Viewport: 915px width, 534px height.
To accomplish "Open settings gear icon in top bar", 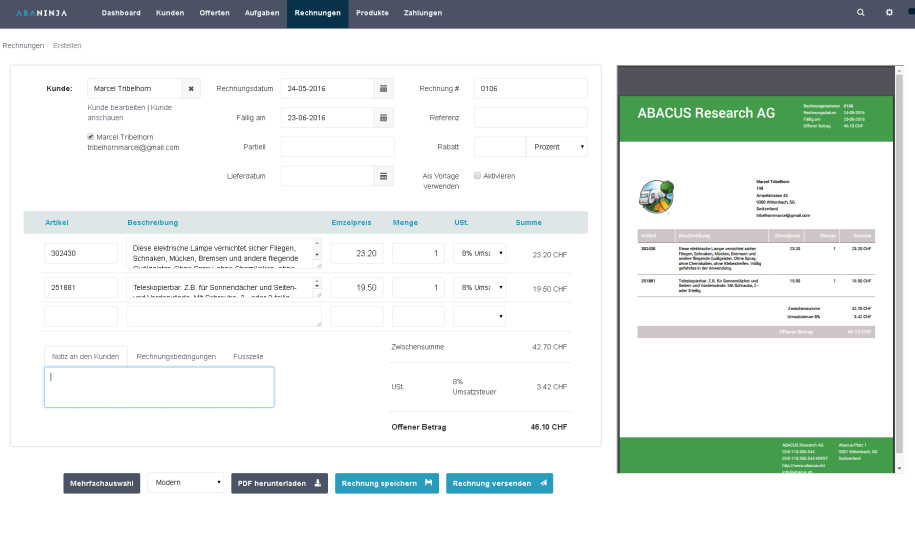I will [889, 12].
